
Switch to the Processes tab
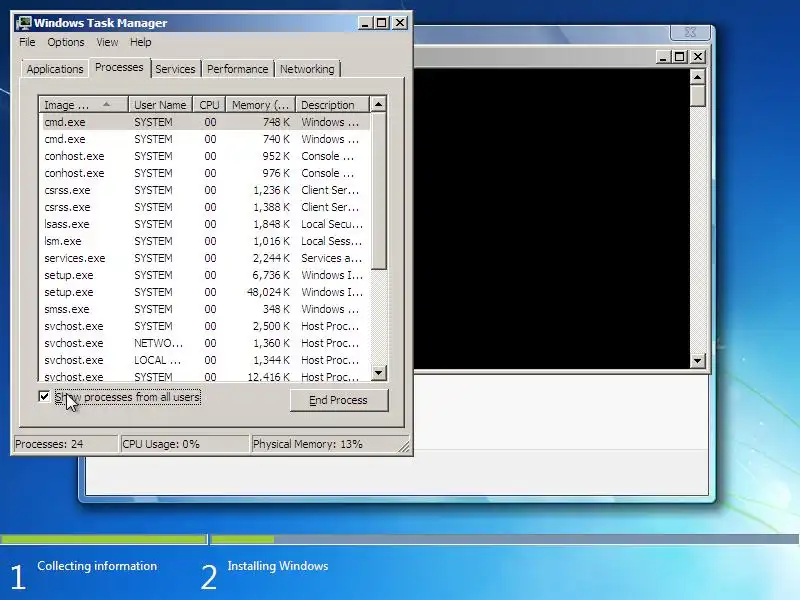click(x=119, y=67)
